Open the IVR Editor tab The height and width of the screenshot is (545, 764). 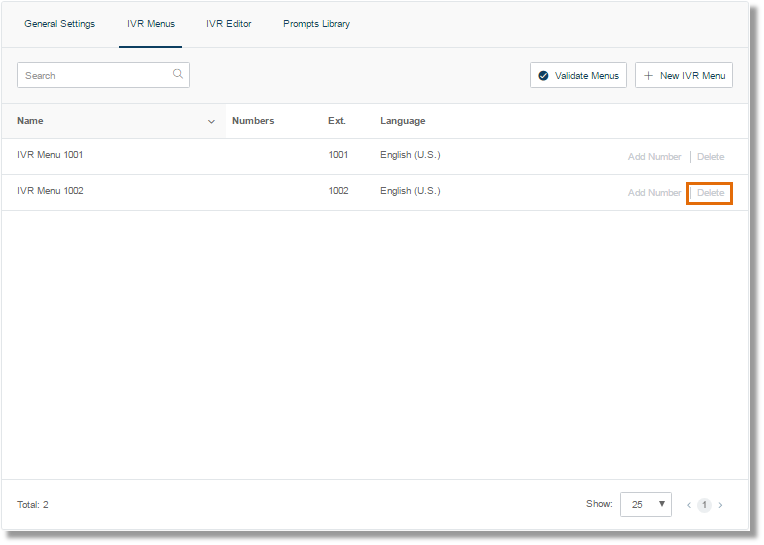coord(229,23)
